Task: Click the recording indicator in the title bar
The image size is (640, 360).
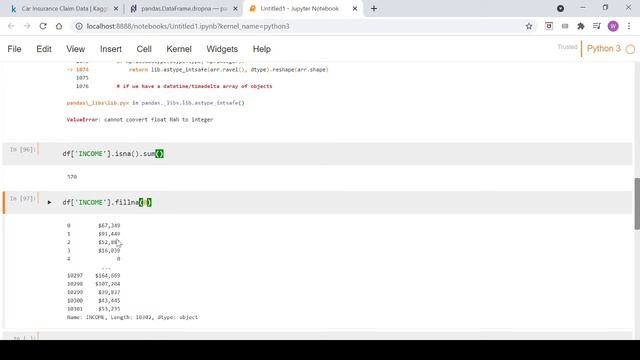Action: tap(560, 8)
